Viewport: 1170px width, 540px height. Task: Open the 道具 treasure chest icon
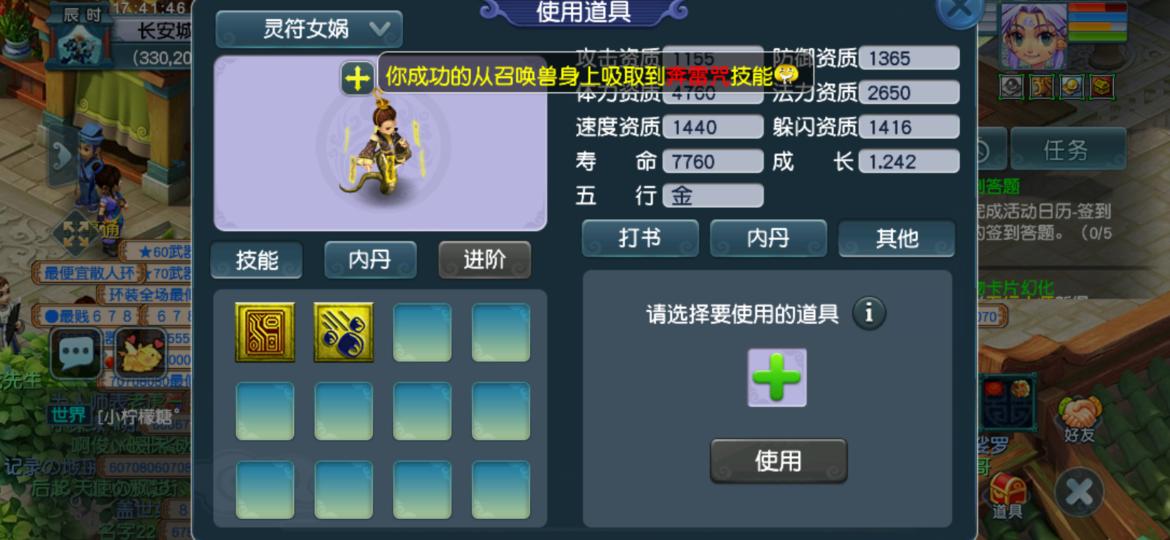tap(1008, 496)
